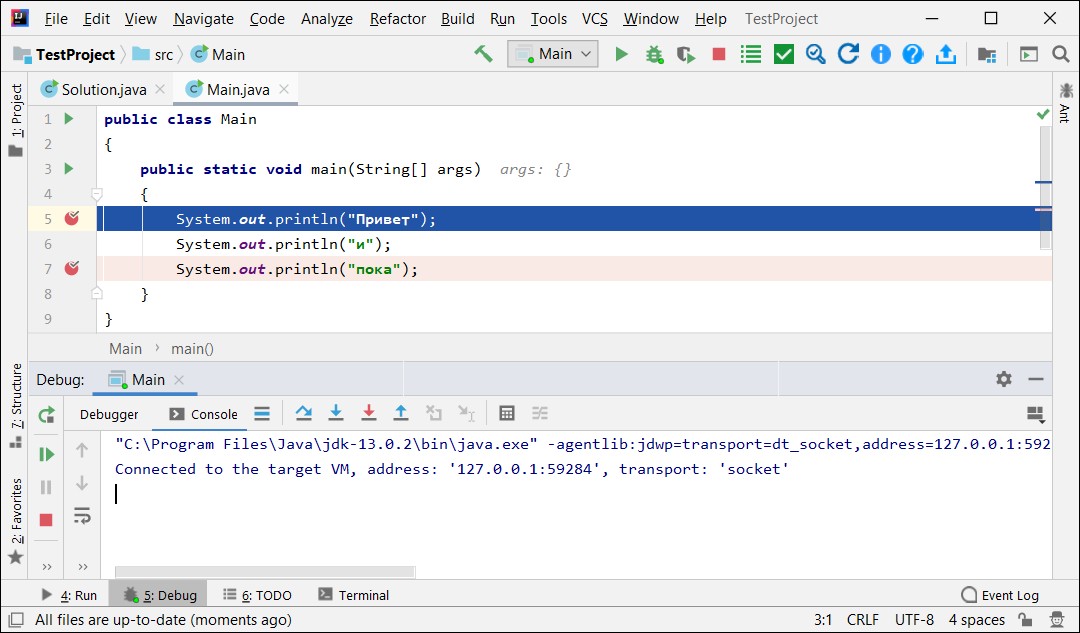This screenshot has width=1080, height=633.
Task: Toggle soft-wrap in console sidebar
Action: tap(82, 515)
